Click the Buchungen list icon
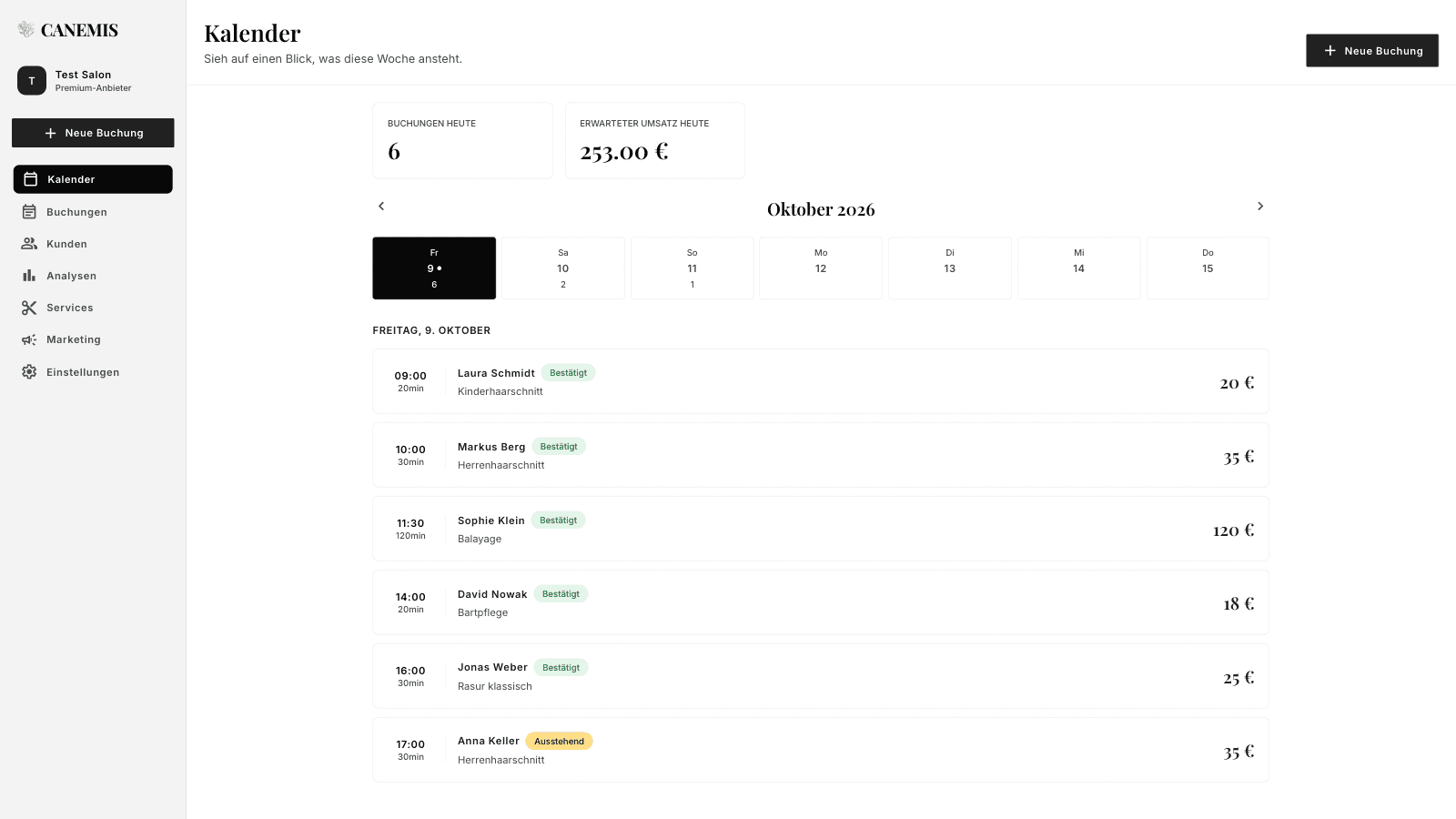This screenshot has width=1456, height=819. pyautogui.click(x=29, y=212)
